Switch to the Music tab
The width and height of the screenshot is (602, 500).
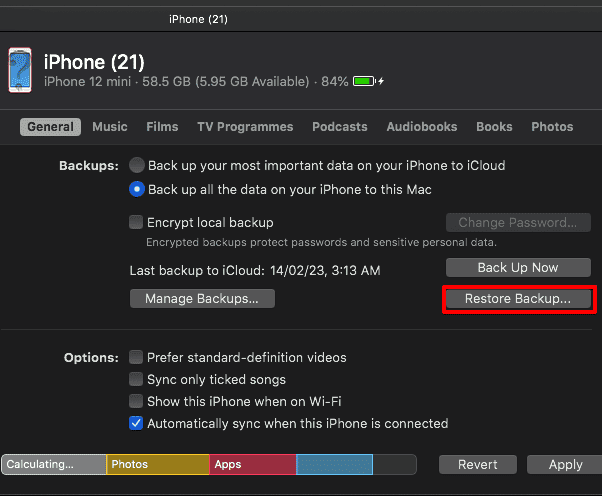110,127
